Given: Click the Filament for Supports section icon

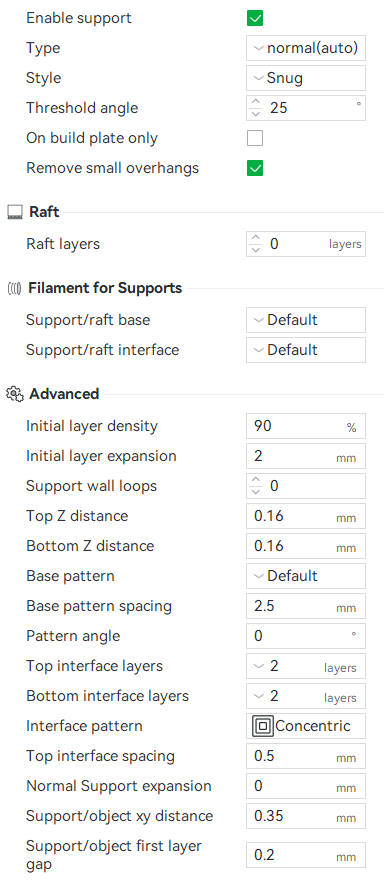Looking at the screenshot, I should pyautogui.click(x=14, y=289).
